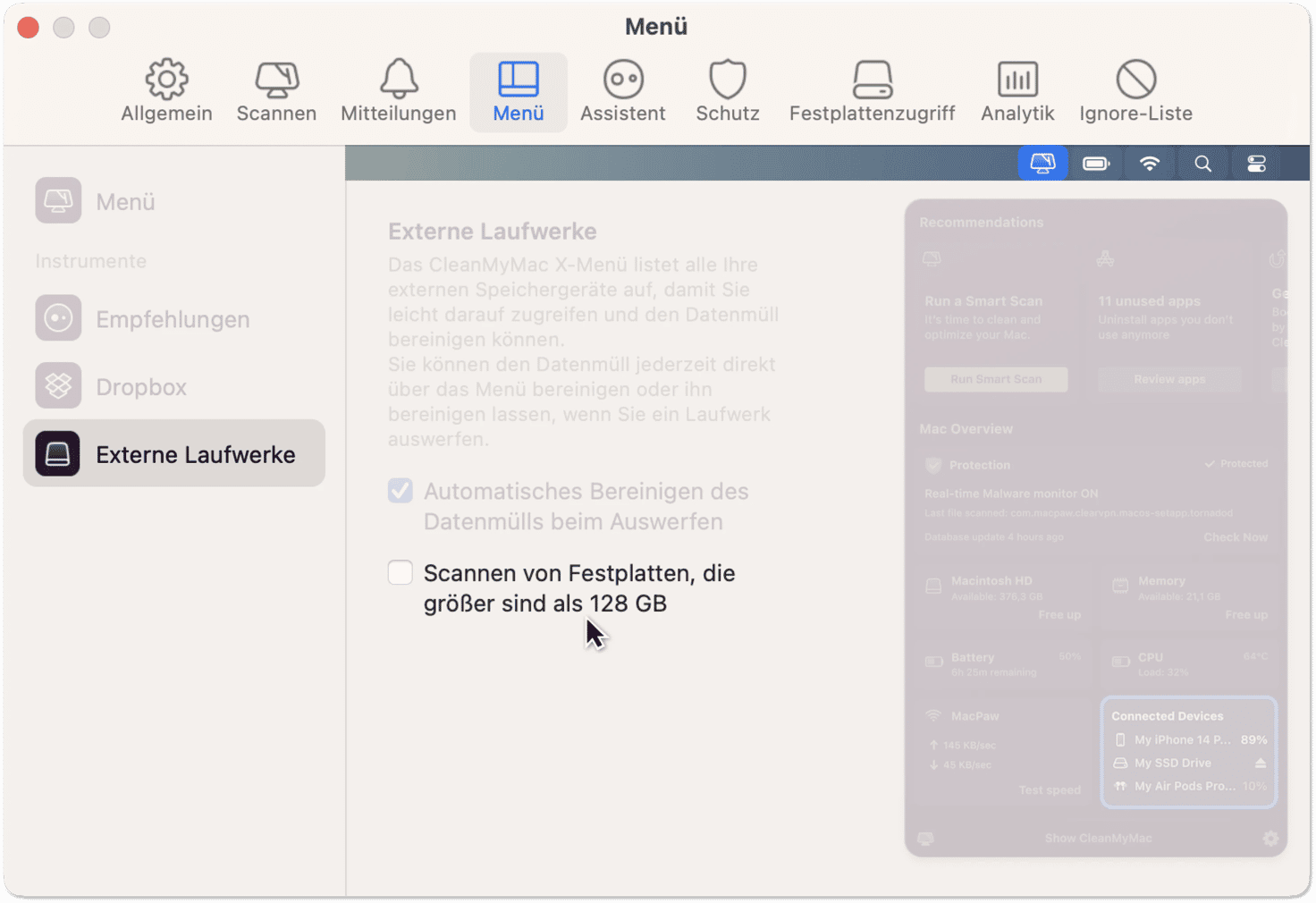The image size is (1316, 903).
Task: Click Test speed in the MacPaw tile
Action: [1050, 790]
